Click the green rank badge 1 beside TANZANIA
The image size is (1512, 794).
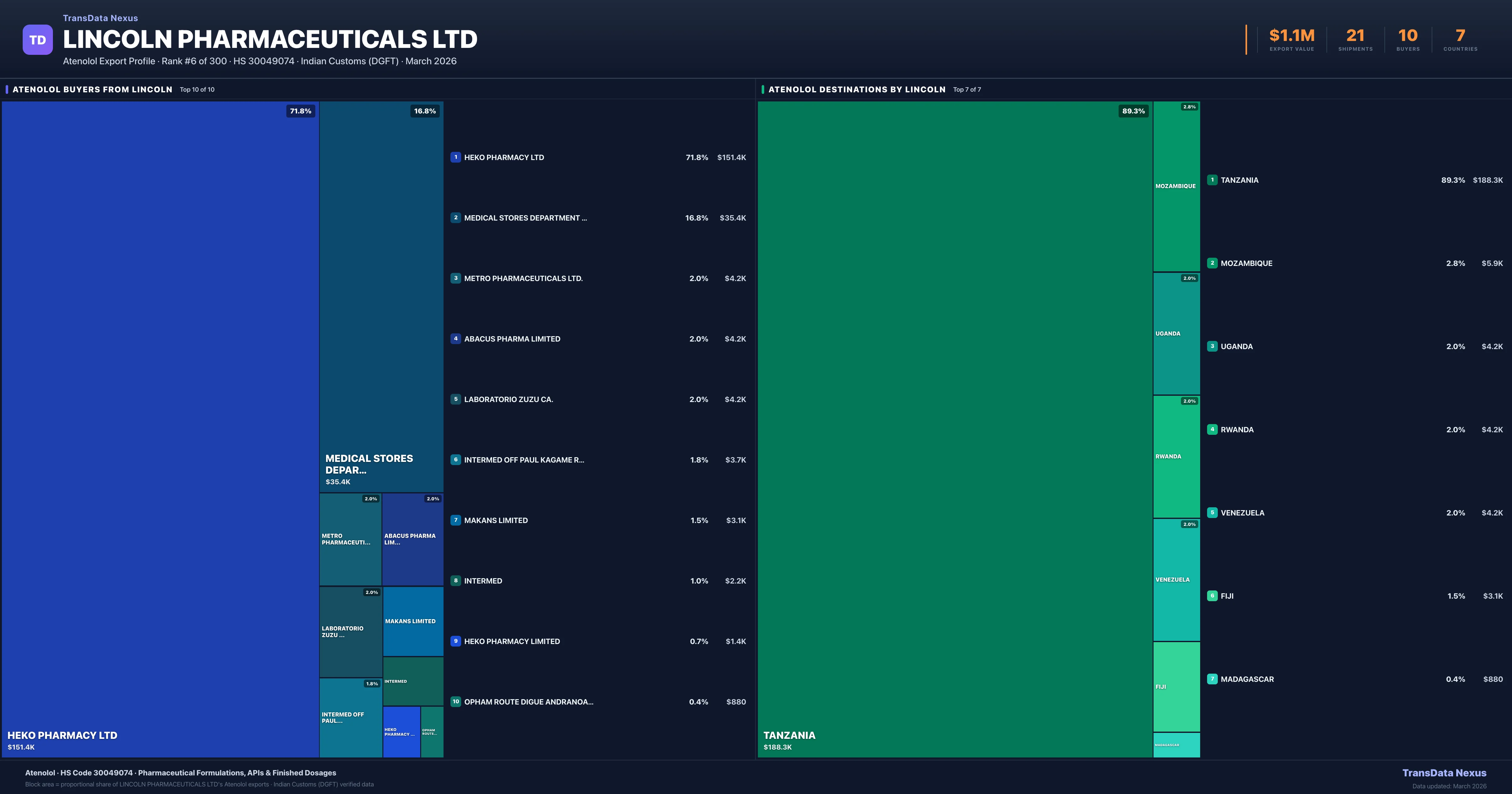click(1212, 180)
